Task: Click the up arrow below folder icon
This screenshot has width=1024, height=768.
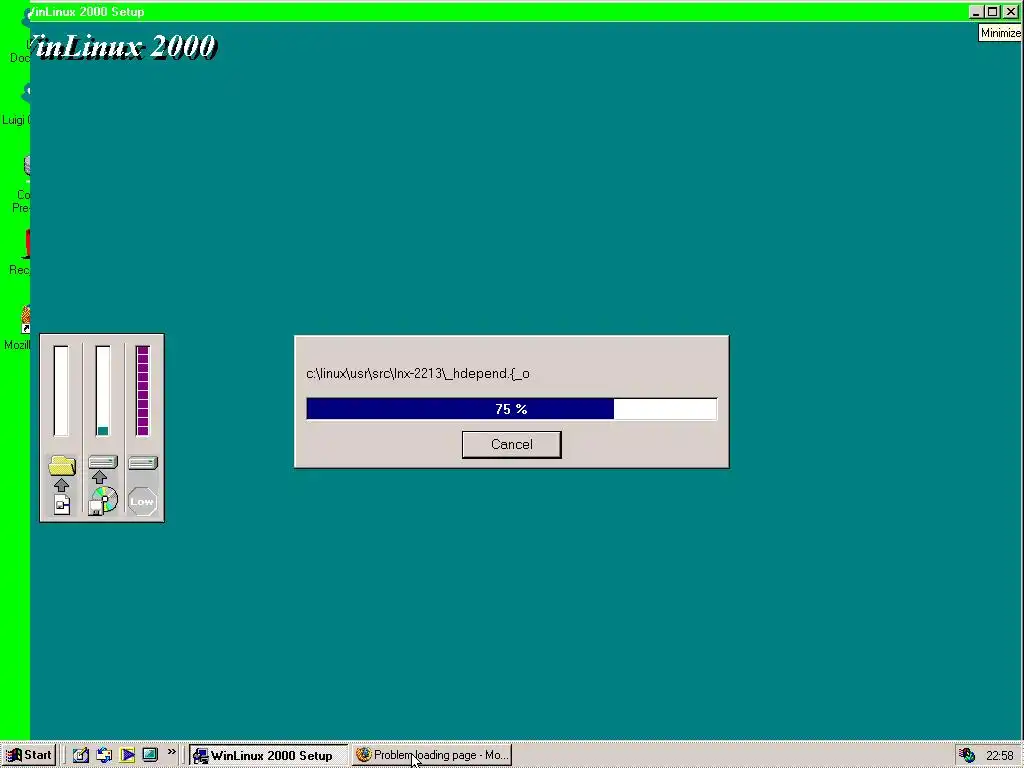Action: (x=61, y=485)
